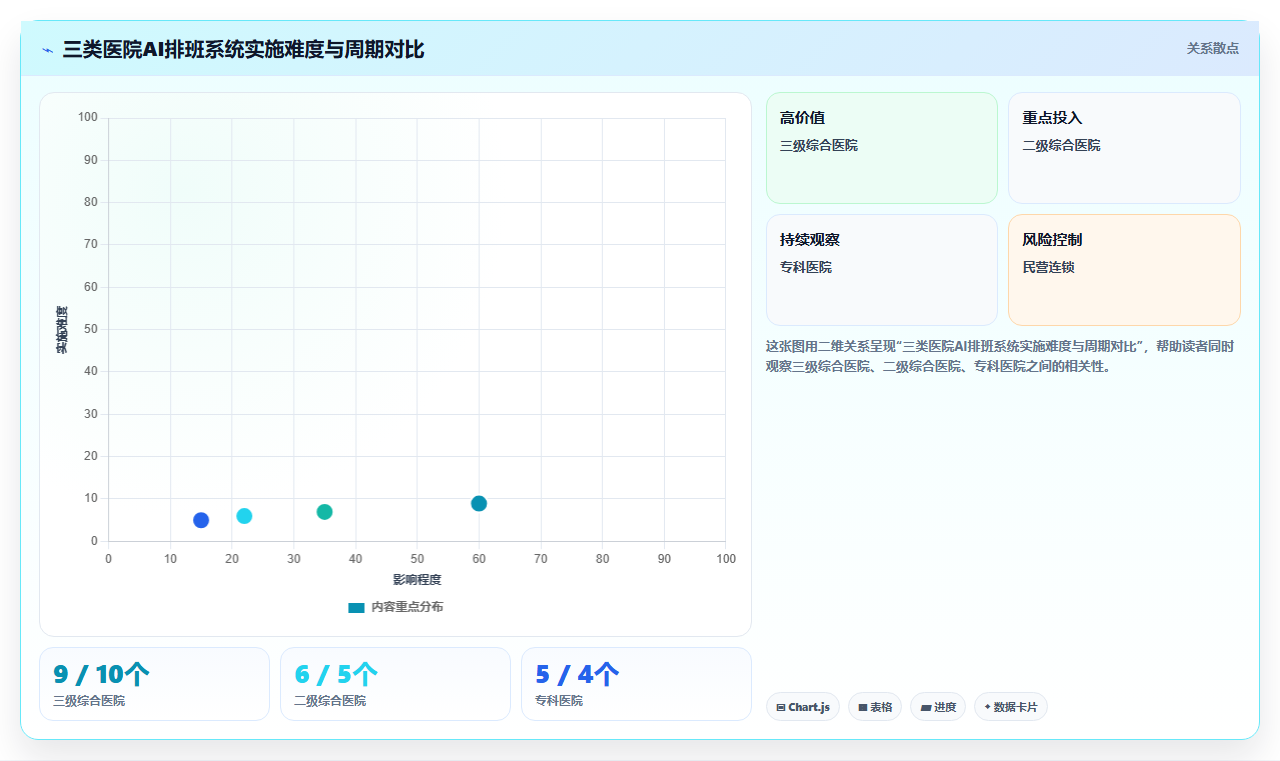The image size is (1280, 761).
Task: Click the 关系散点 label in header
Action: [x=1212, y=48]
